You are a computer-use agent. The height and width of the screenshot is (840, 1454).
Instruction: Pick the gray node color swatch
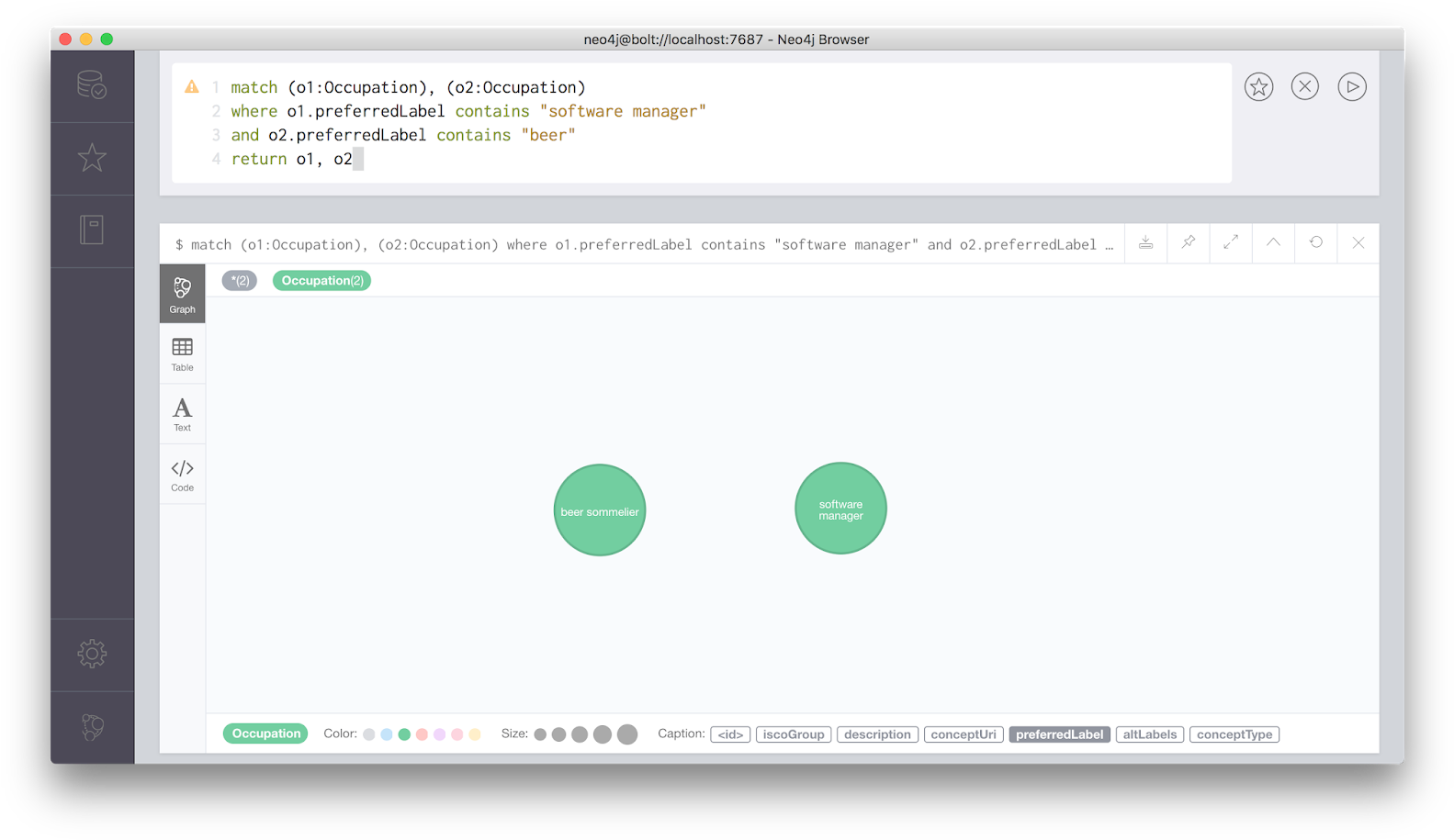pos(369,734)
